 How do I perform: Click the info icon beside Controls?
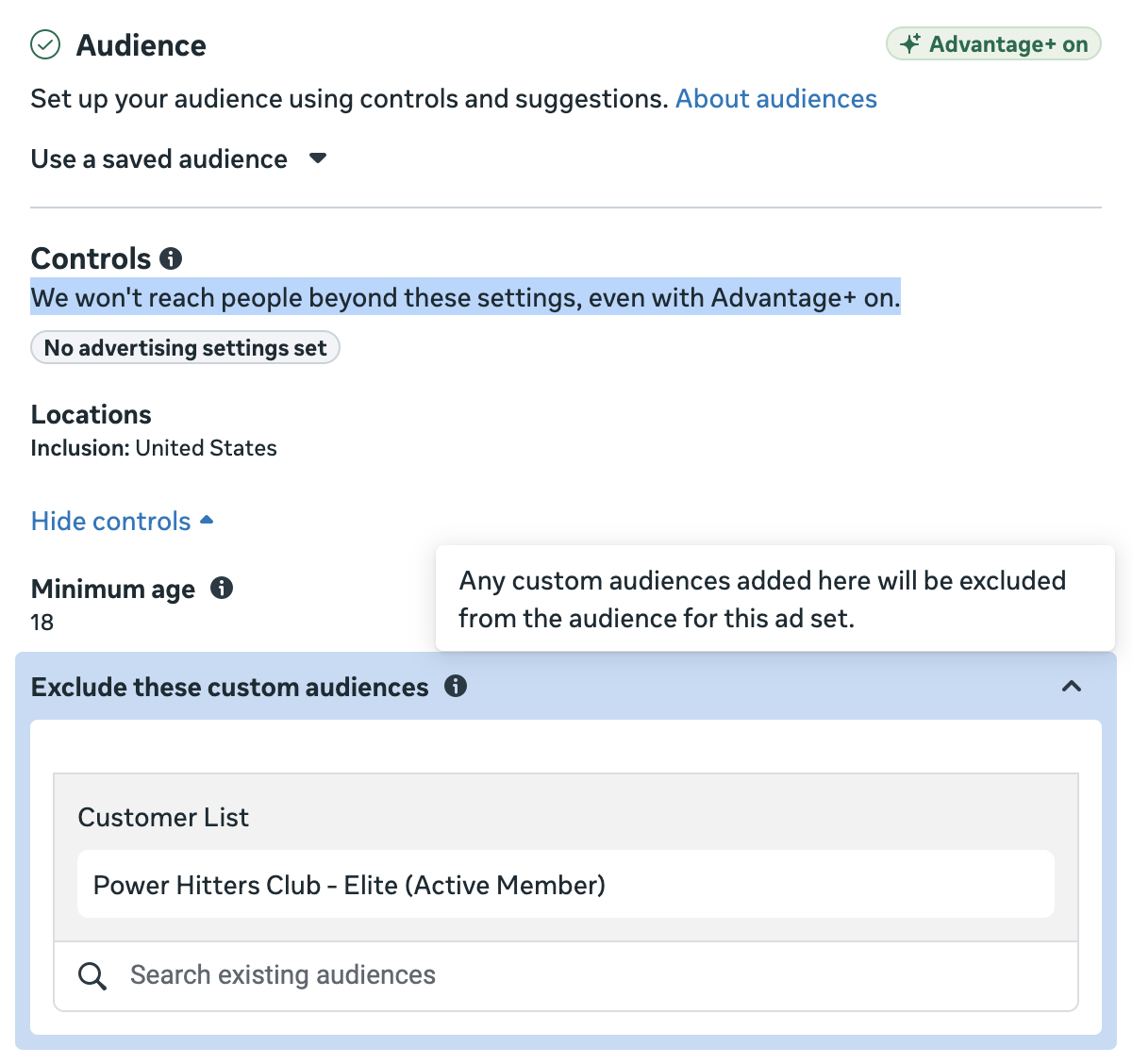click(171, 258)
